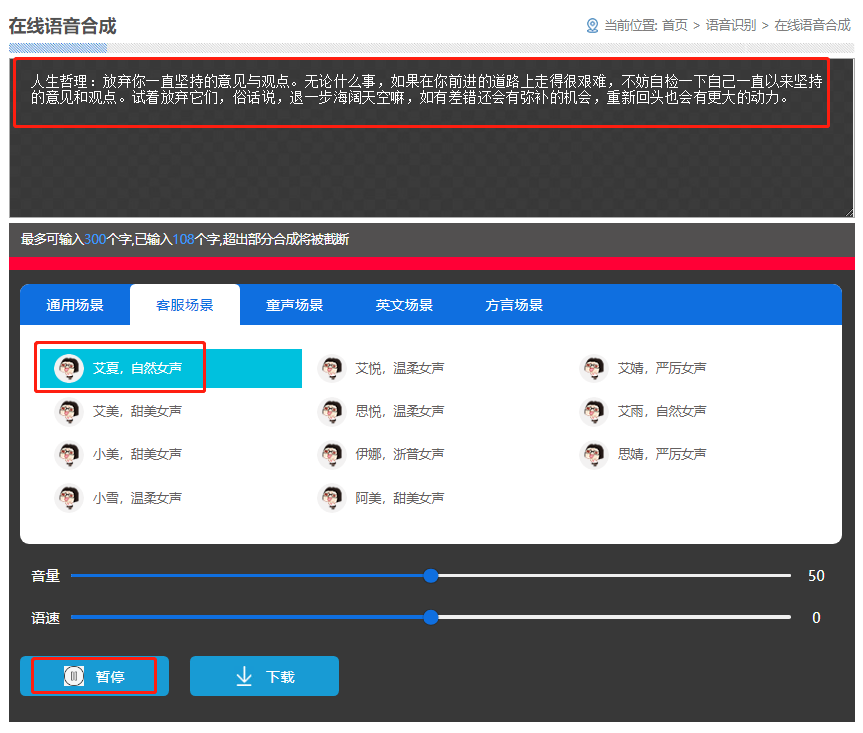Click the 音量 value 50
The image size is (863, 733).
816,576
